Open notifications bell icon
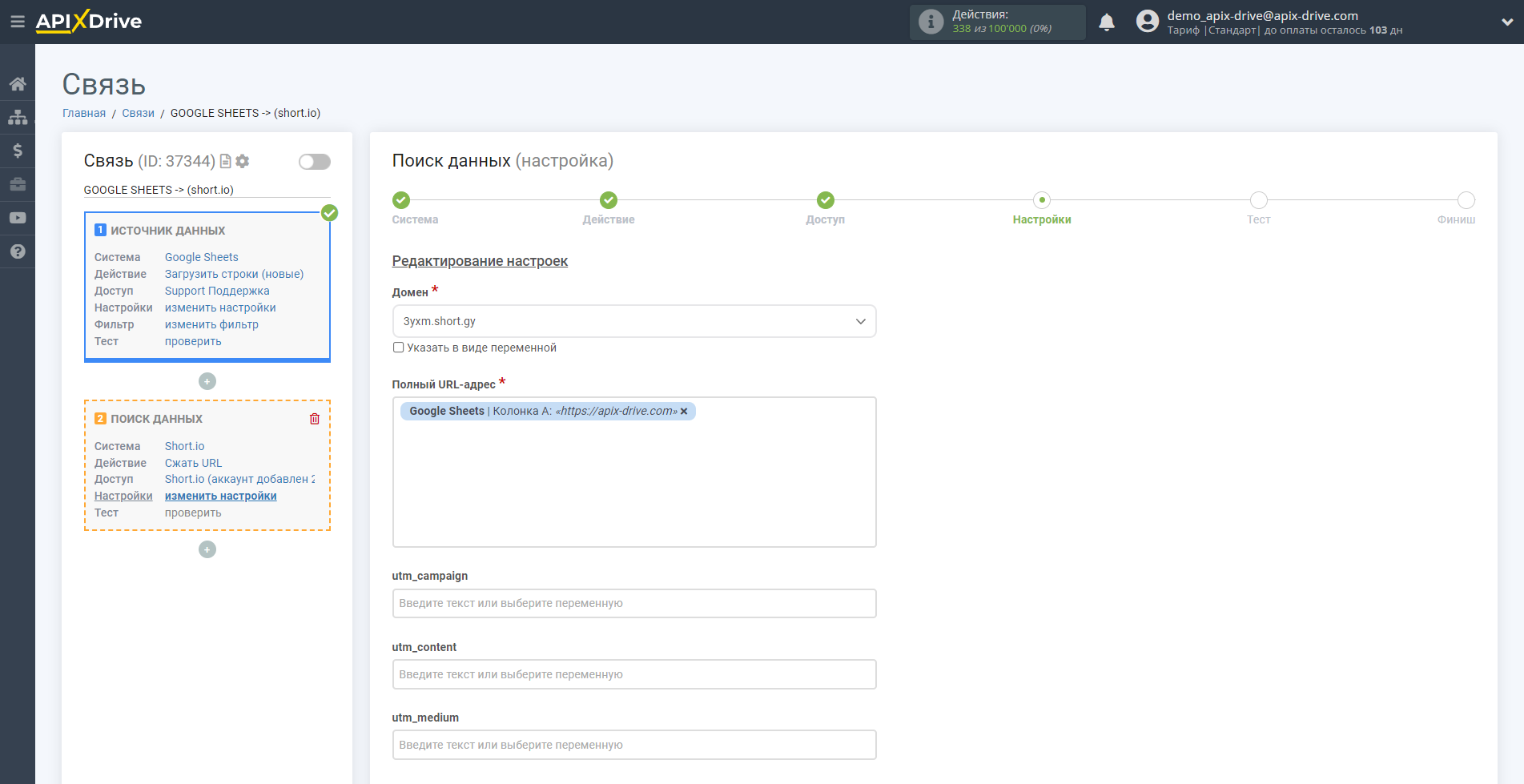Viewport: 1524px width, 784px height. (x=1107, y=22)
